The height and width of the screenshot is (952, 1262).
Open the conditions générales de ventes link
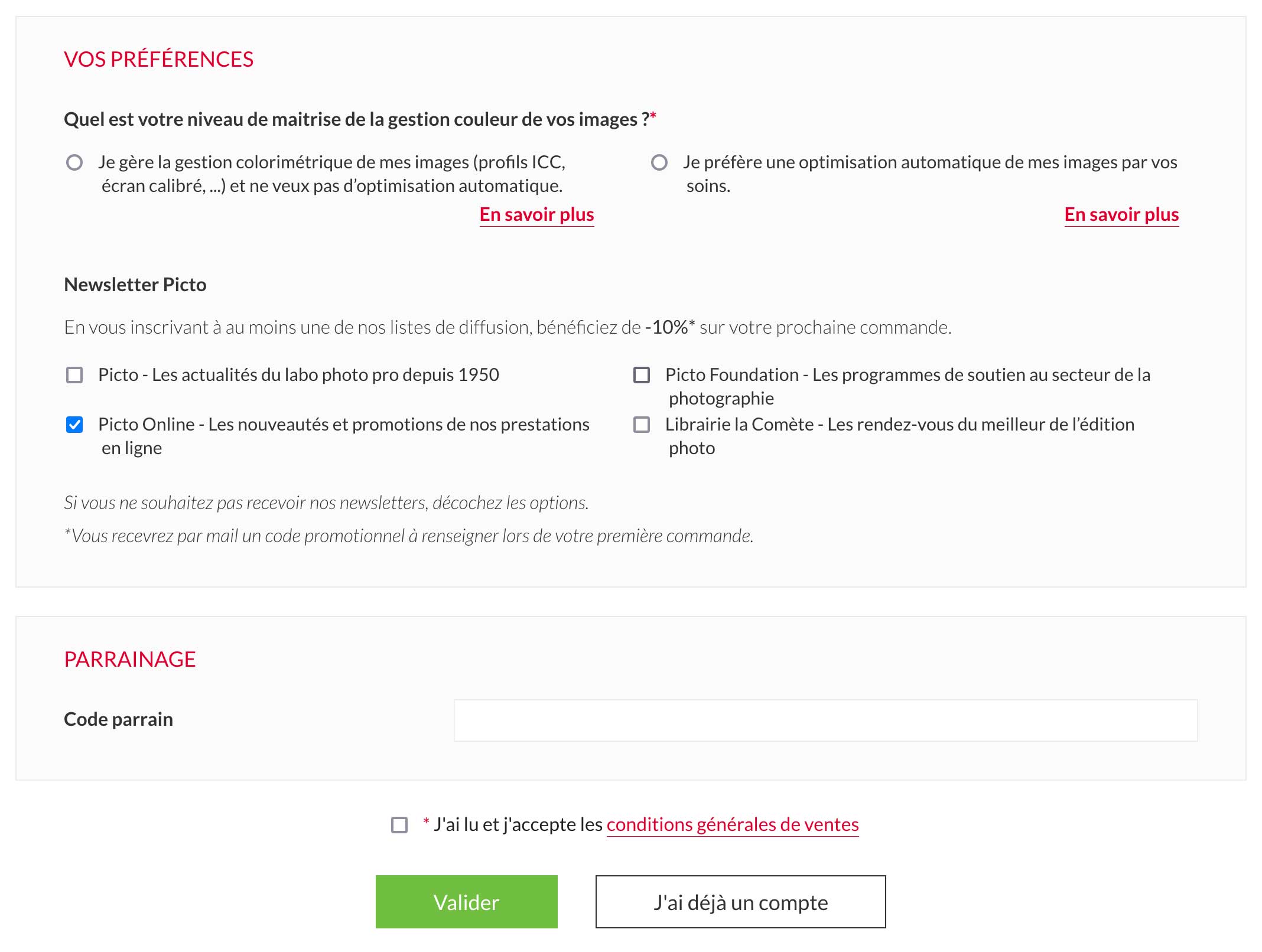[733, 824]
